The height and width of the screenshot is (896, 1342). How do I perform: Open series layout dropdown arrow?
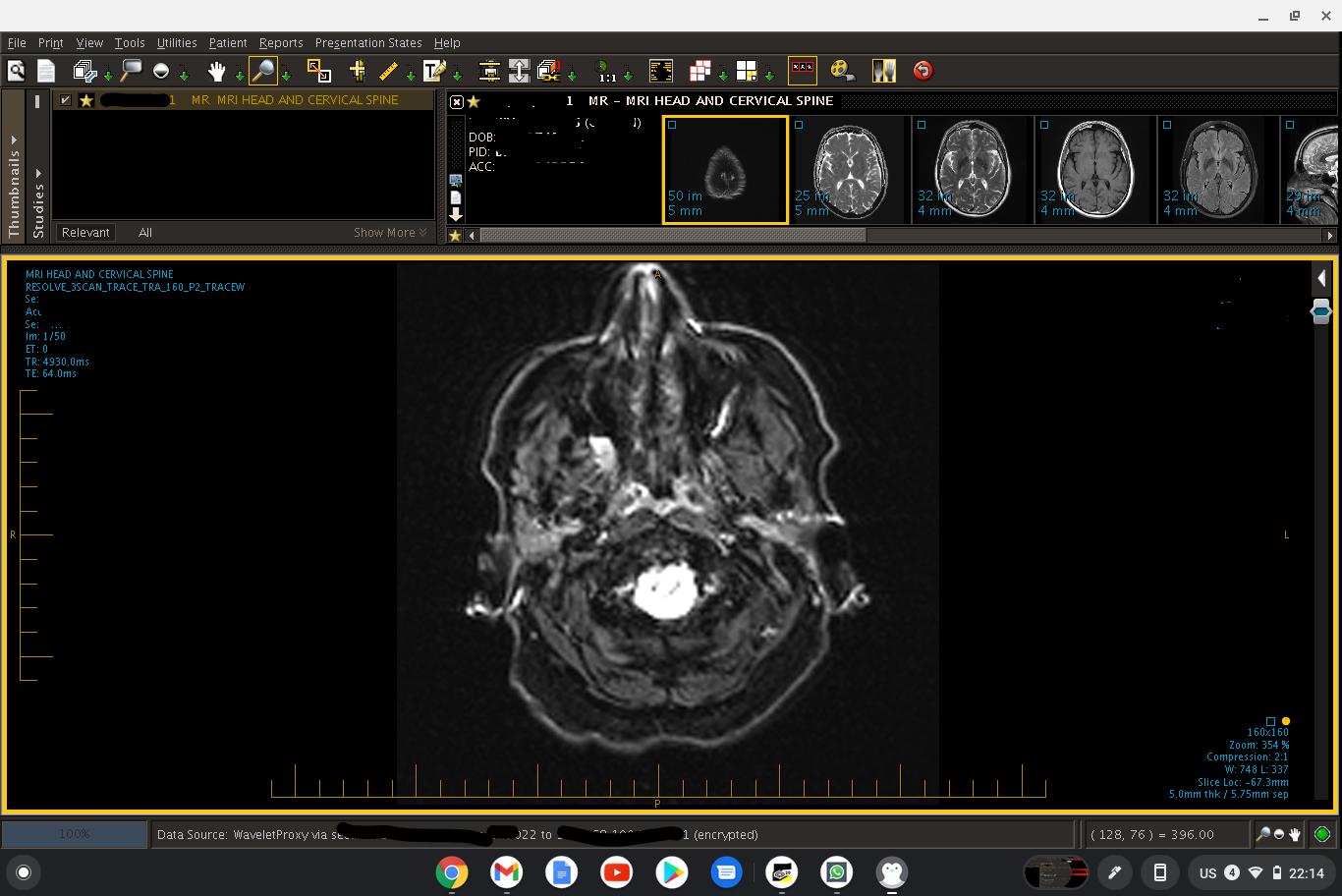pyautogui.click(x=107, y=76)
